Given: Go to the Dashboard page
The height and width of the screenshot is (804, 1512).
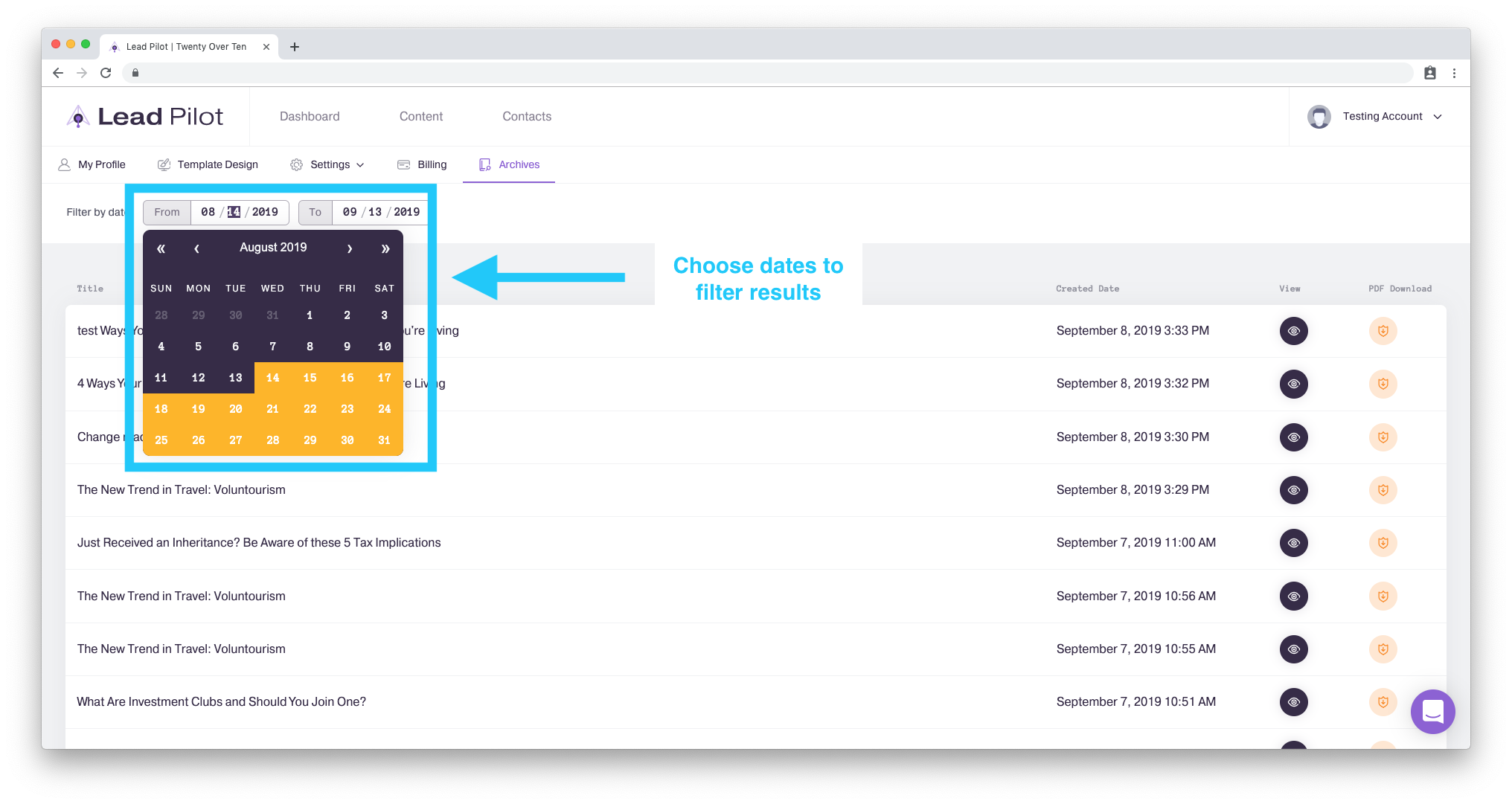Looking at the screenshot, I should tap(310, 117).
